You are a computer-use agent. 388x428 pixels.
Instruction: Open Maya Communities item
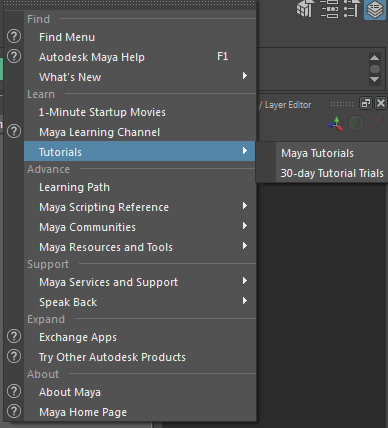click(x=140, y=227)
